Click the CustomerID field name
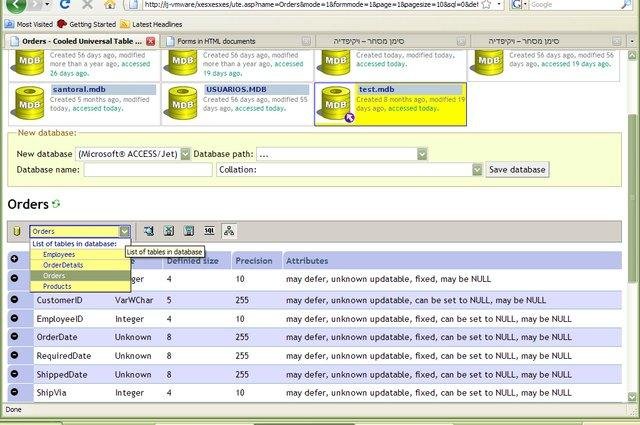640x425 pixels. (x=59, y=300)
